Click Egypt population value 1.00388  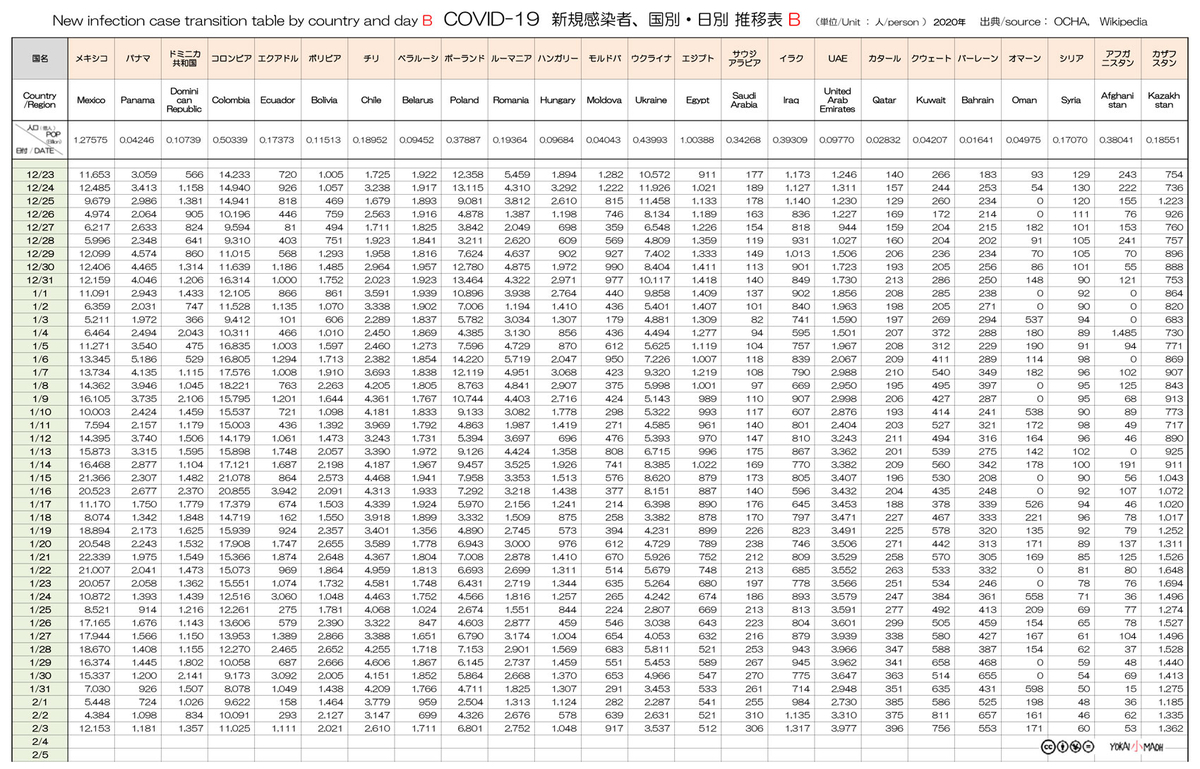click(x=697, y=140)
